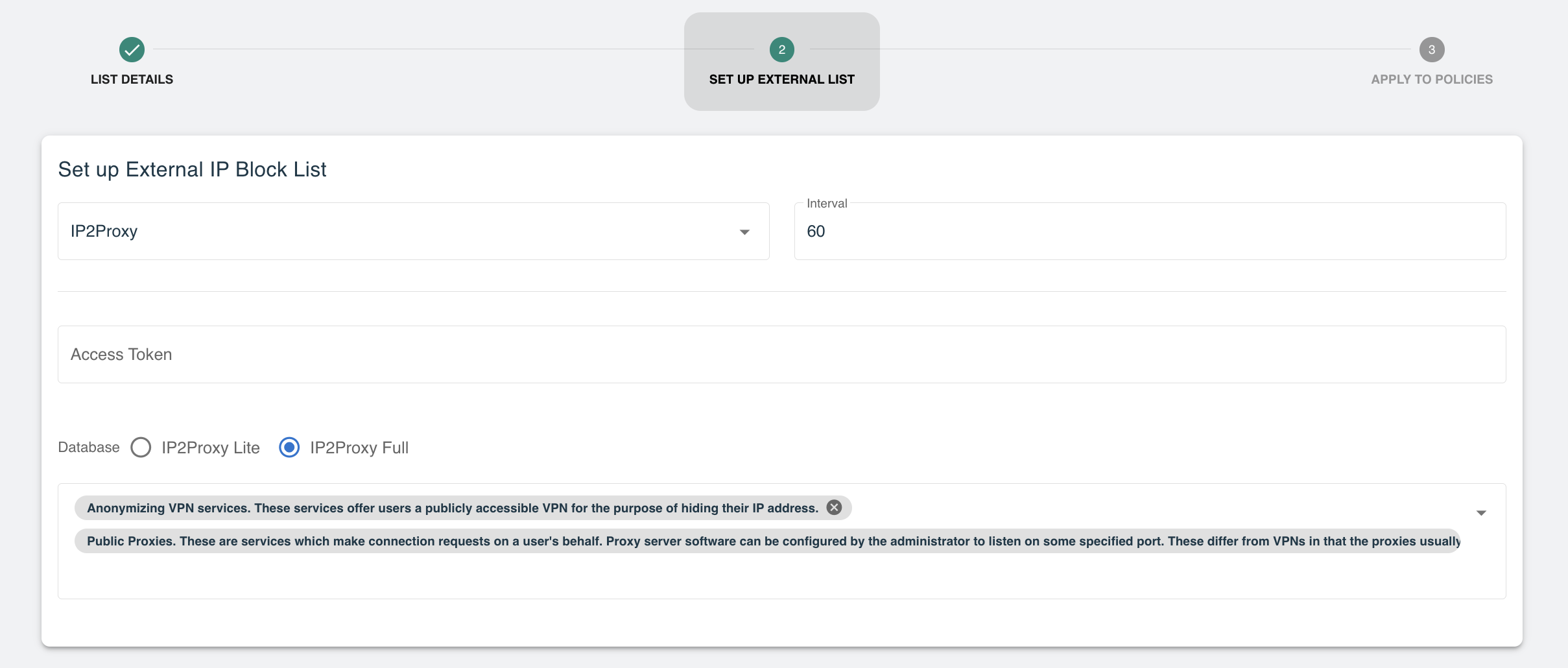Click the Set up External IP Block List heading

click(x=192, y=169)
